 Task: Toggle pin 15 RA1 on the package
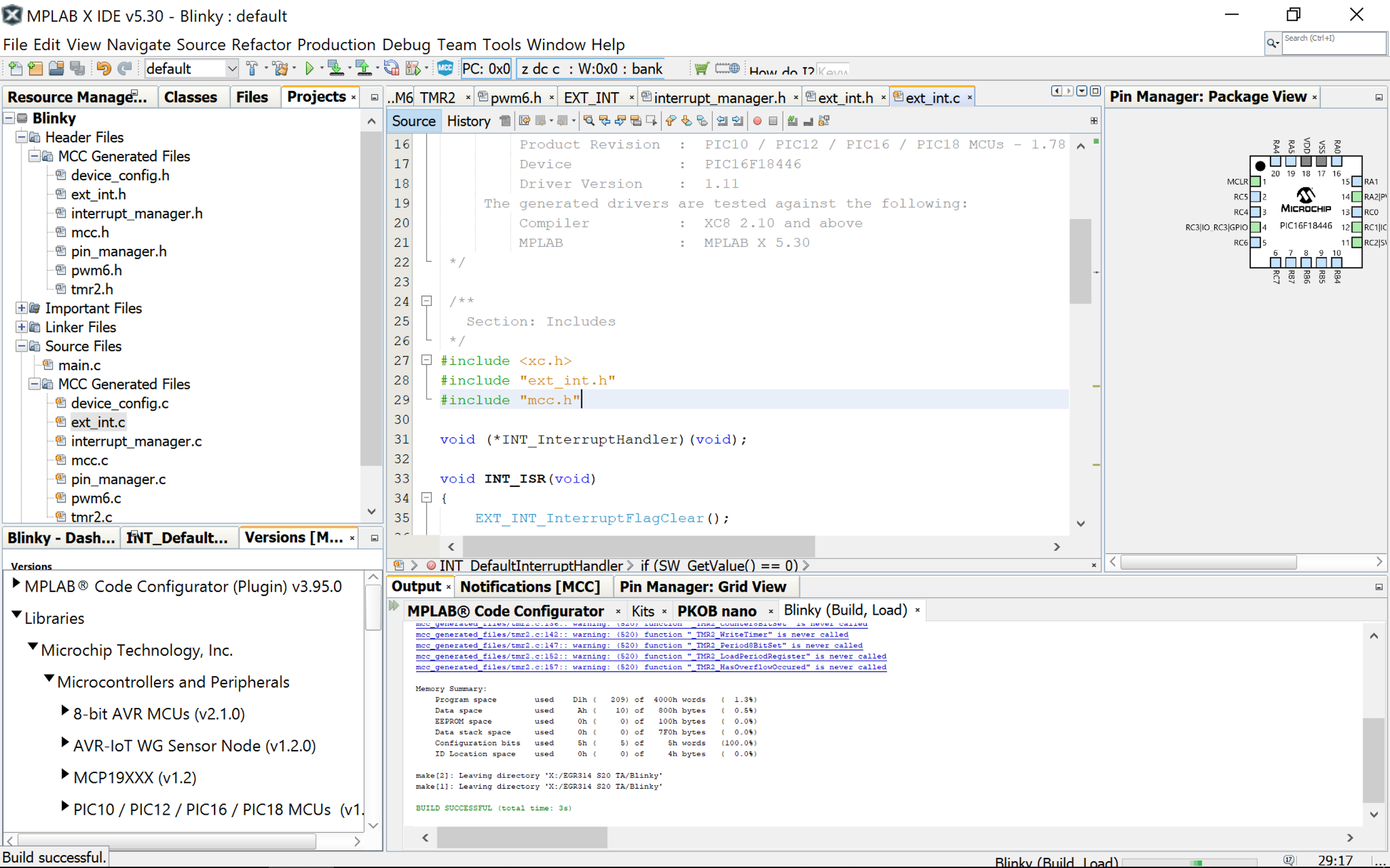pyautogui.click(x=1357, y=181)
